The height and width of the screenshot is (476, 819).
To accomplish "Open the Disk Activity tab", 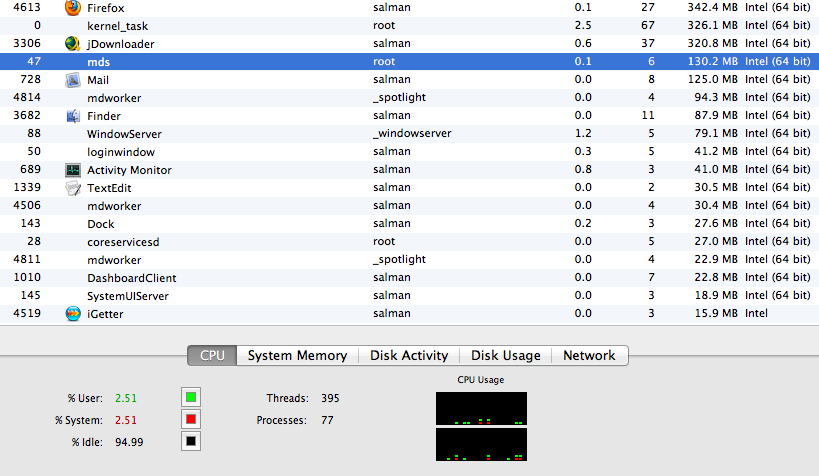I will pos(409,355).
